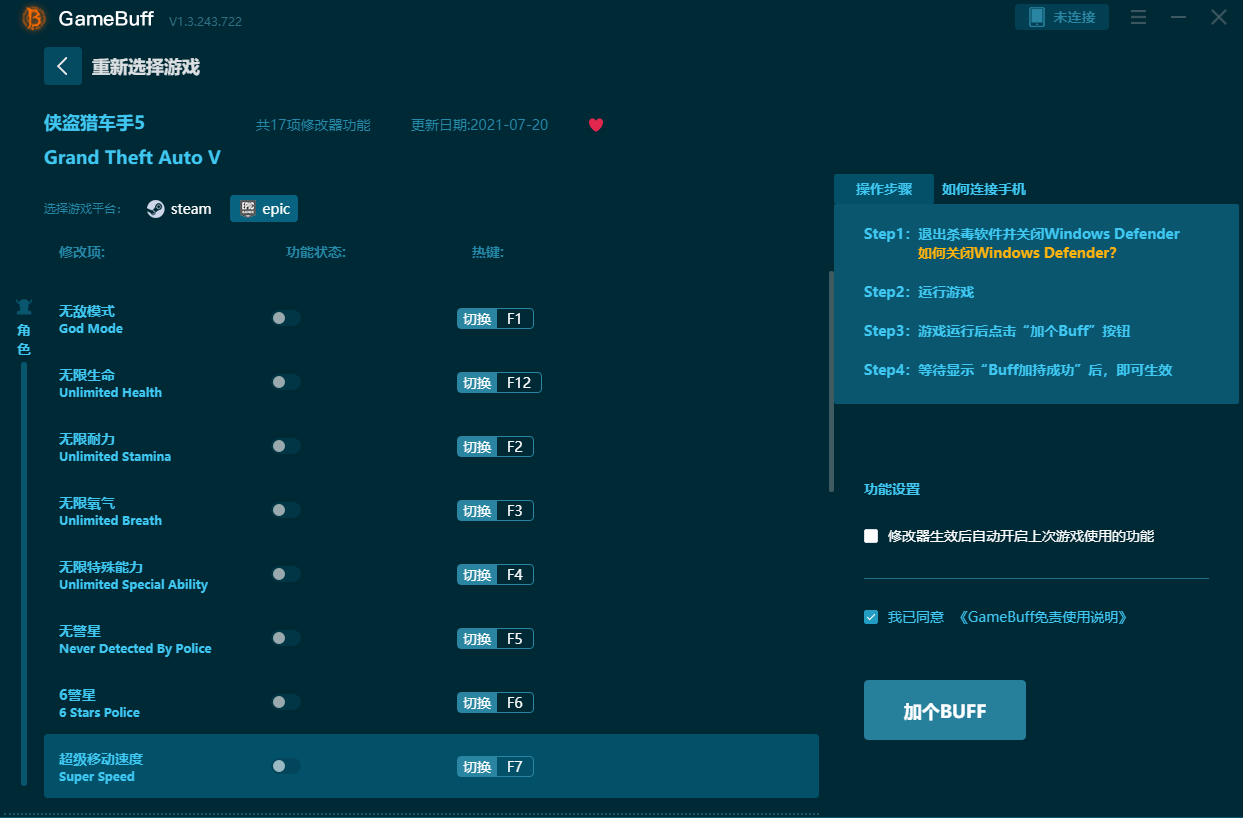Check auto-enable last used functions checkbox

(871, 536)
